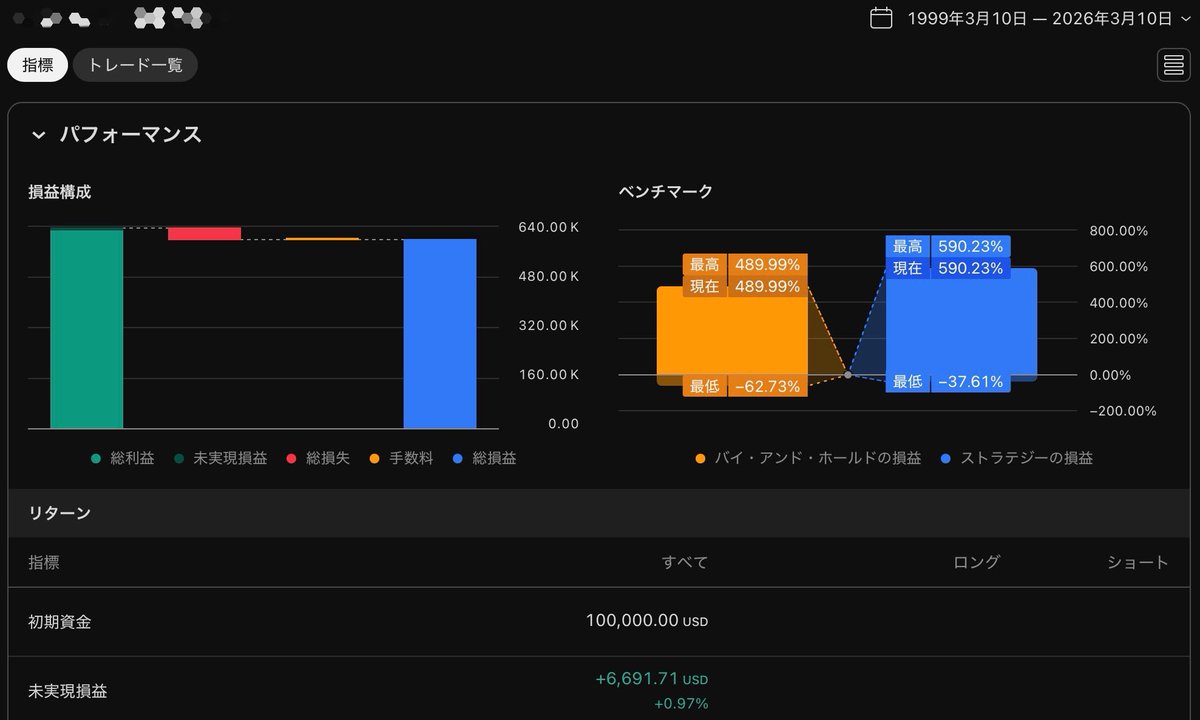
Task: Click the パフォーマンス section title
Action: coord(130,135)
